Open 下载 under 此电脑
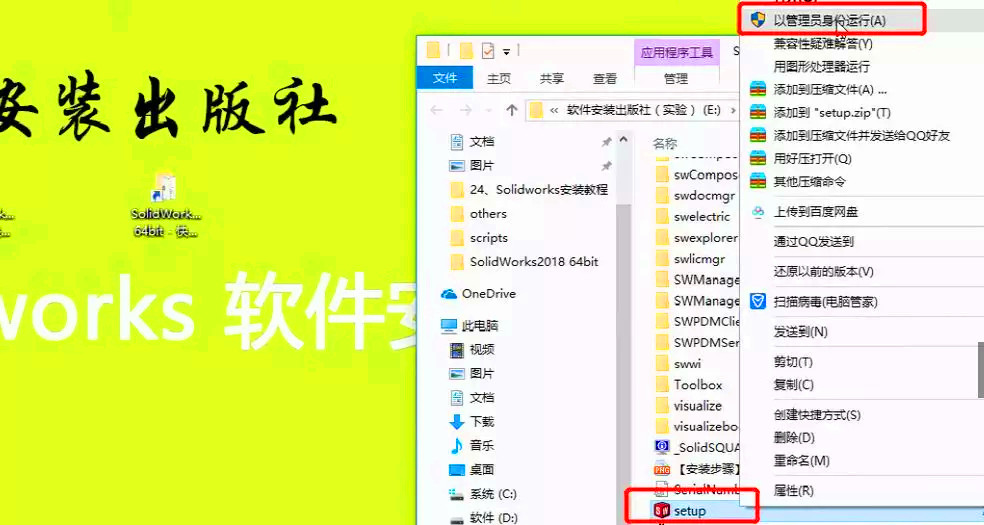984x525 pixels. pyautogui.click(x=481, y=422)
